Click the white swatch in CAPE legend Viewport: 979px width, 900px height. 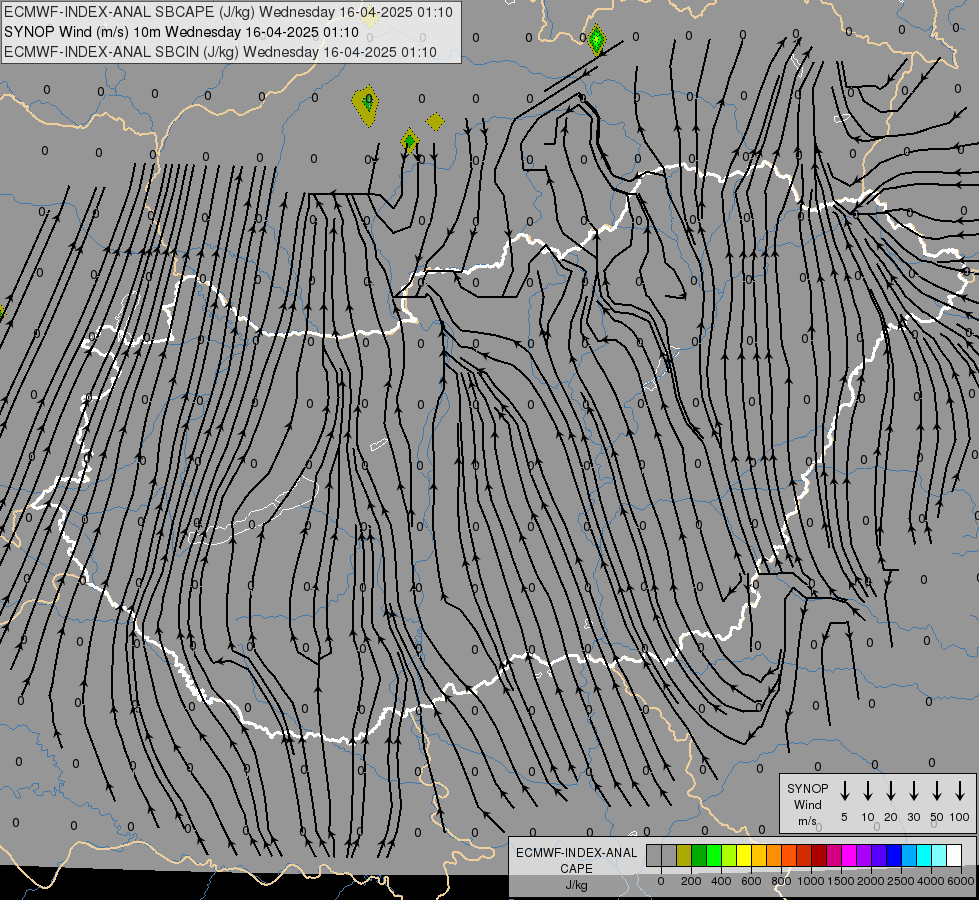(x=954, y=855)
